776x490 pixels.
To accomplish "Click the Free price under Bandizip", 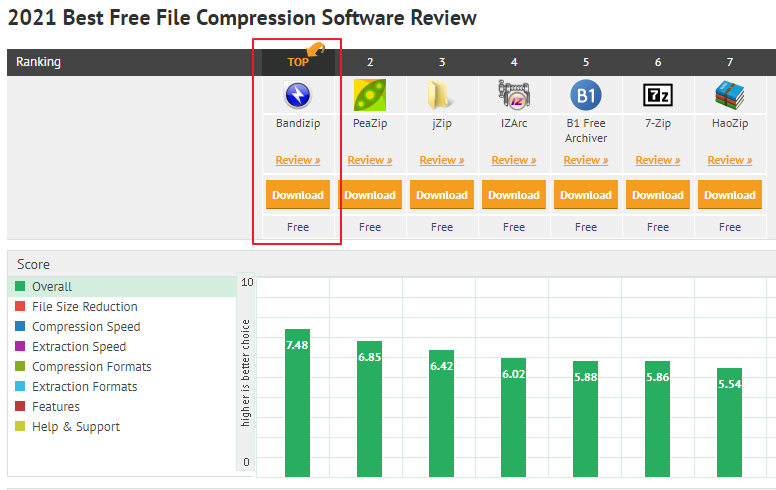I will coord(298,227).
